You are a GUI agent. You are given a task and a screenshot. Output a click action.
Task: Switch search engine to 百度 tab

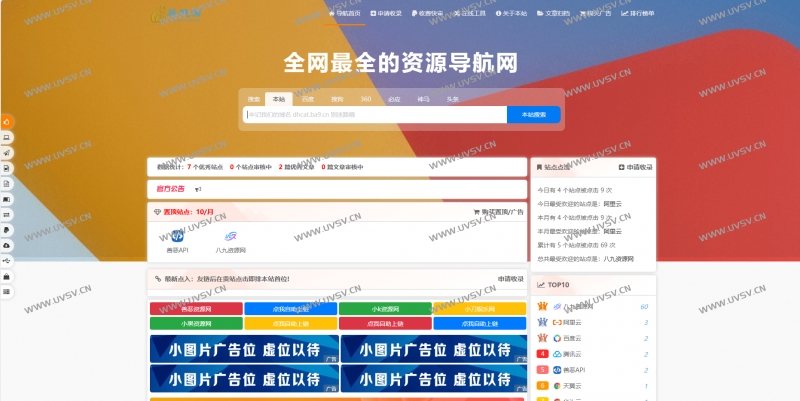point(308,99)
